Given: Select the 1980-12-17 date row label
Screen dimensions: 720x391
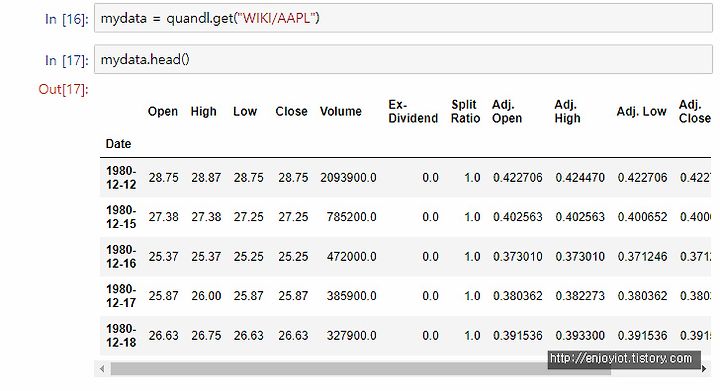Looking at the screenshot, I should click(x=121, y=296).
